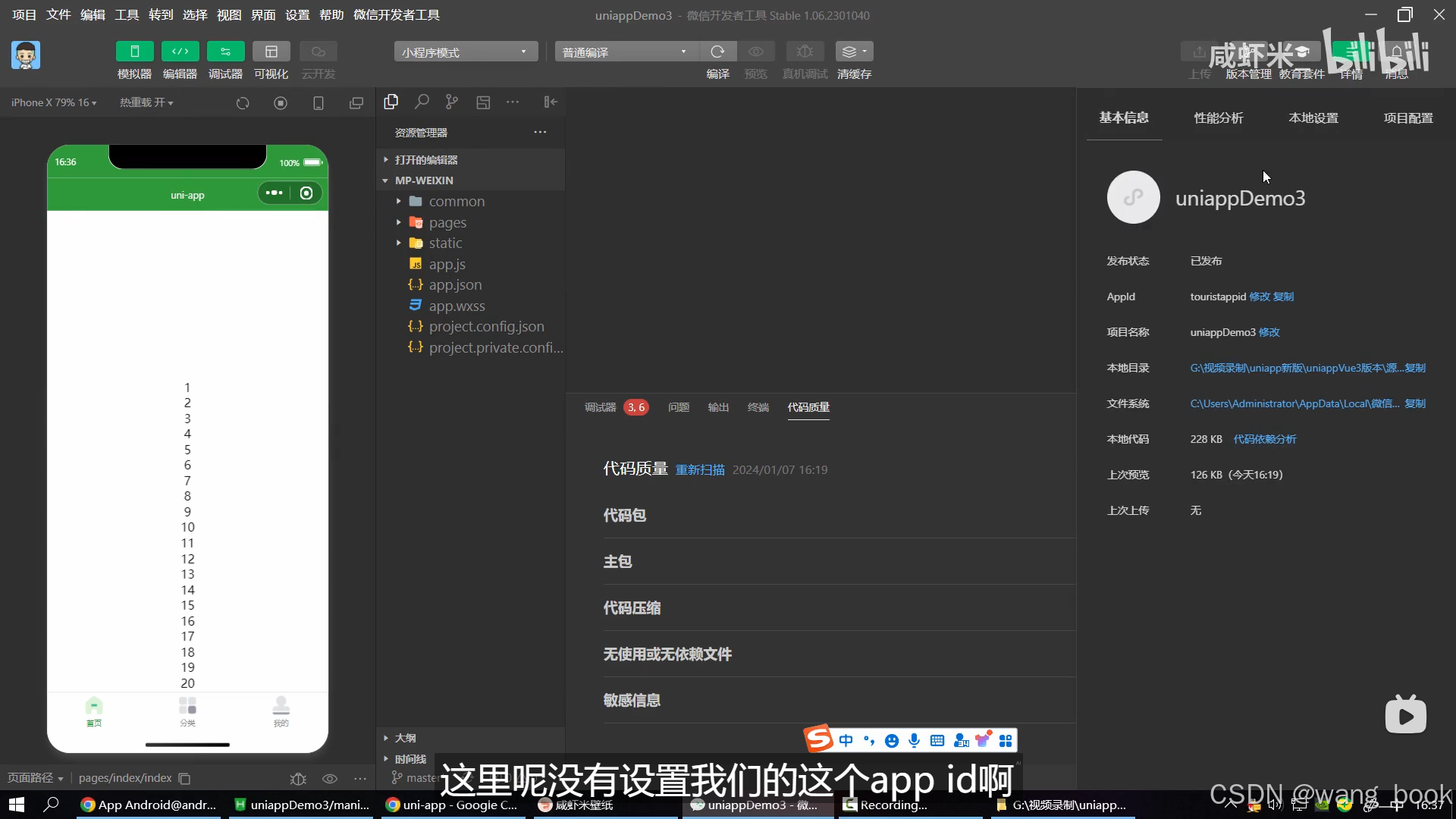Screen dimensions: 1456x819
Task: Switch to the 项目配置 tab
Action: click(x=1408, y=118)
